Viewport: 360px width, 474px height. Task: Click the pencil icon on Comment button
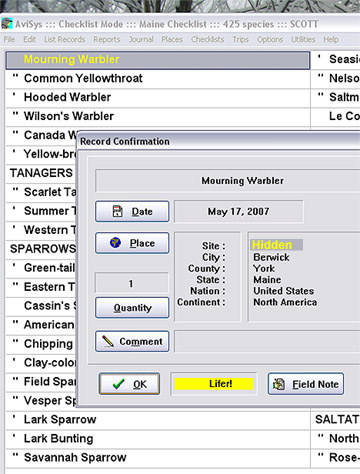[108, 341]
